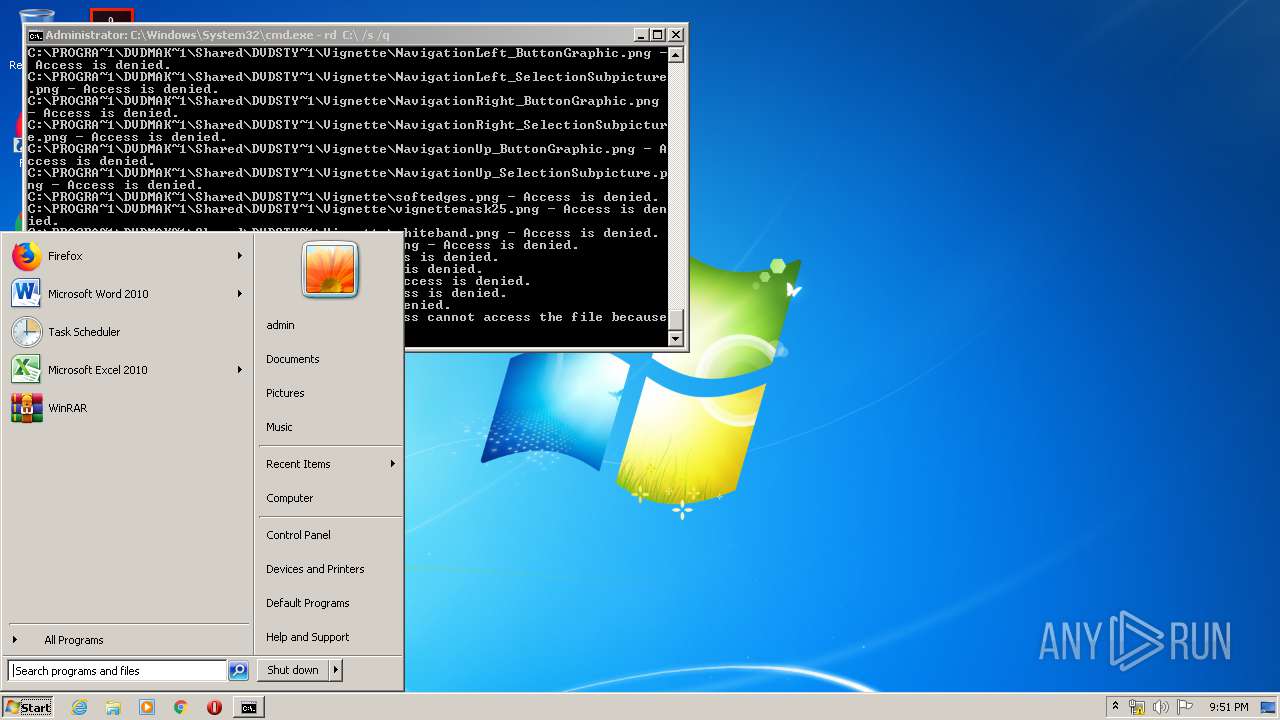Expand the Firefox jump list arrow
This screenshot has width=1280, height=720.
(240, 256)
